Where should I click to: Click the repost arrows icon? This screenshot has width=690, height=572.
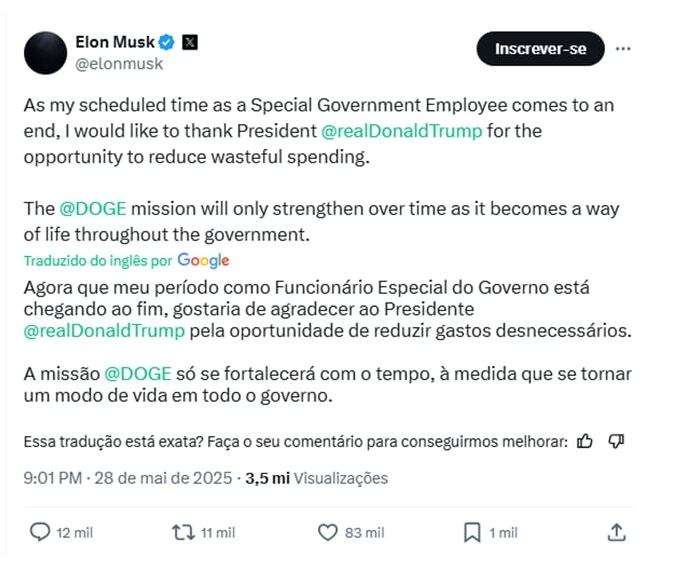(183, 532)
